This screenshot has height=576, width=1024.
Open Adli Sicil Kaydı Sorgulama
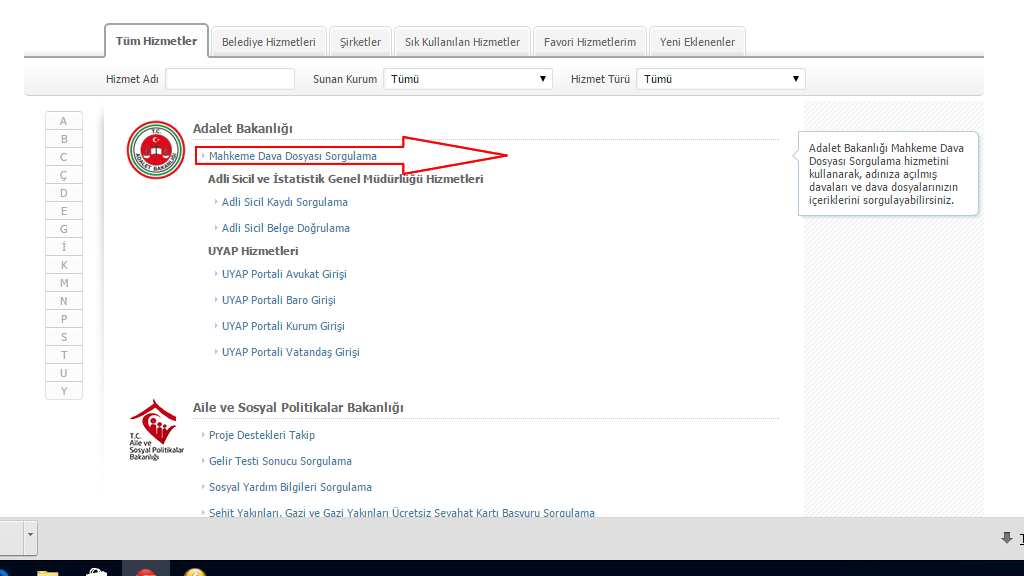(x=285, y=202)
